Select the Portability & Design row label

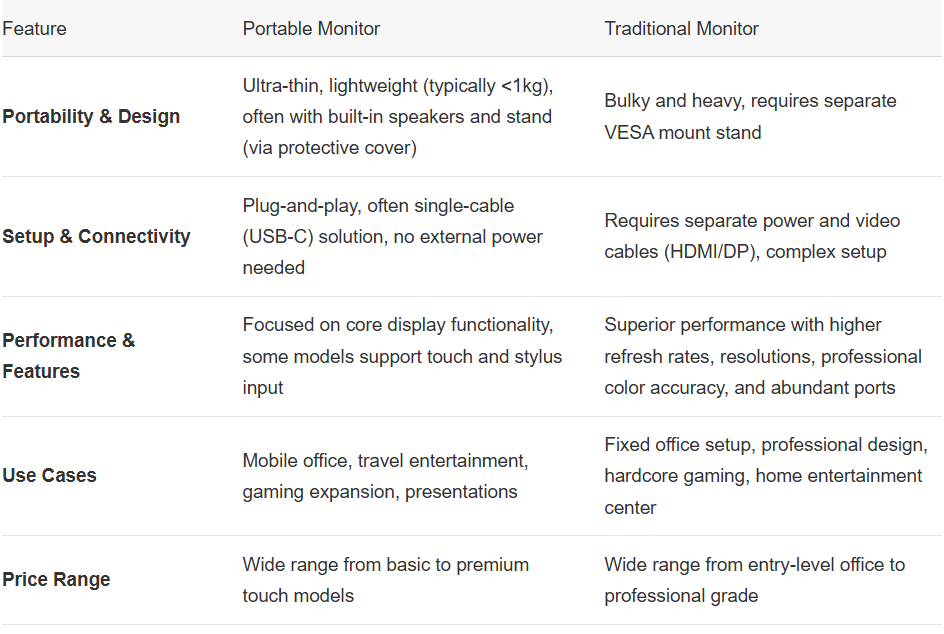[x=91, y=117]
